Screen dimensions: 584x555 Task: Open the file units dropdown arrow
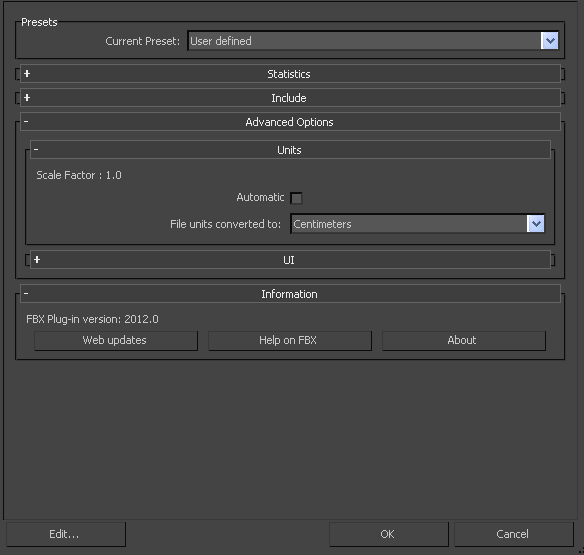pos(536,224)
